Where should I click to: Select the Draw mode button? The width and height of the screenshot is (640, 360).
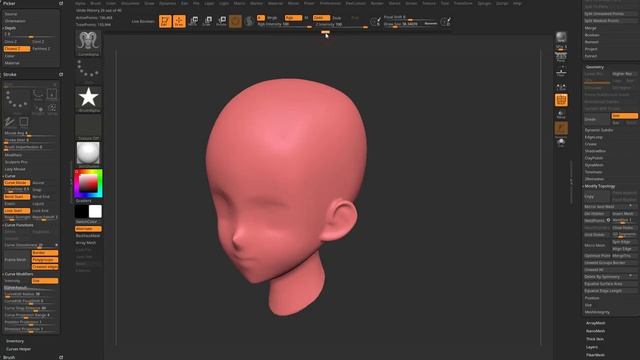pyautogui.click(x=179, y=21)
